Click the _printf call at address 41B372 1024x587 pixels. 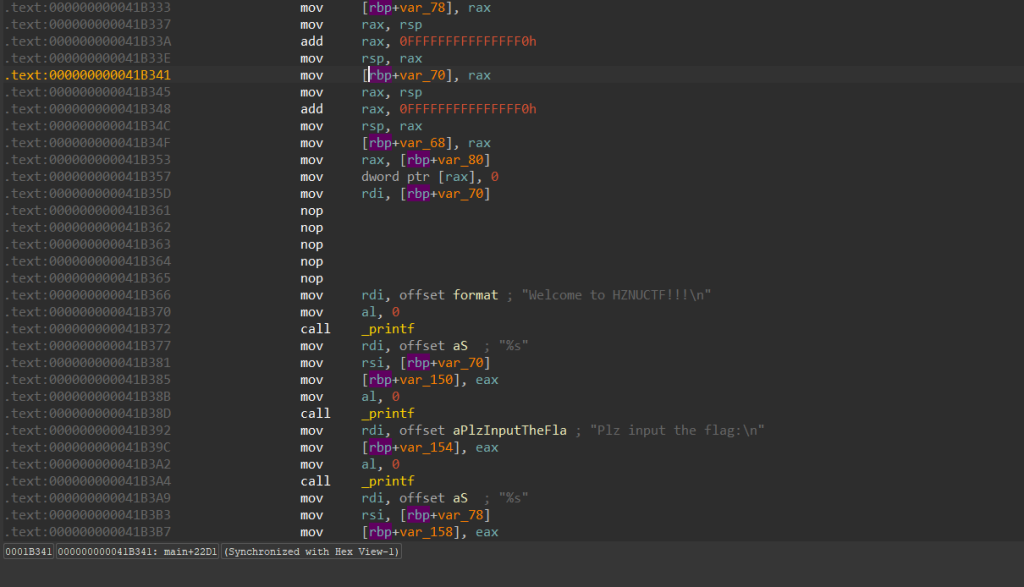click(x=388, y=329)
